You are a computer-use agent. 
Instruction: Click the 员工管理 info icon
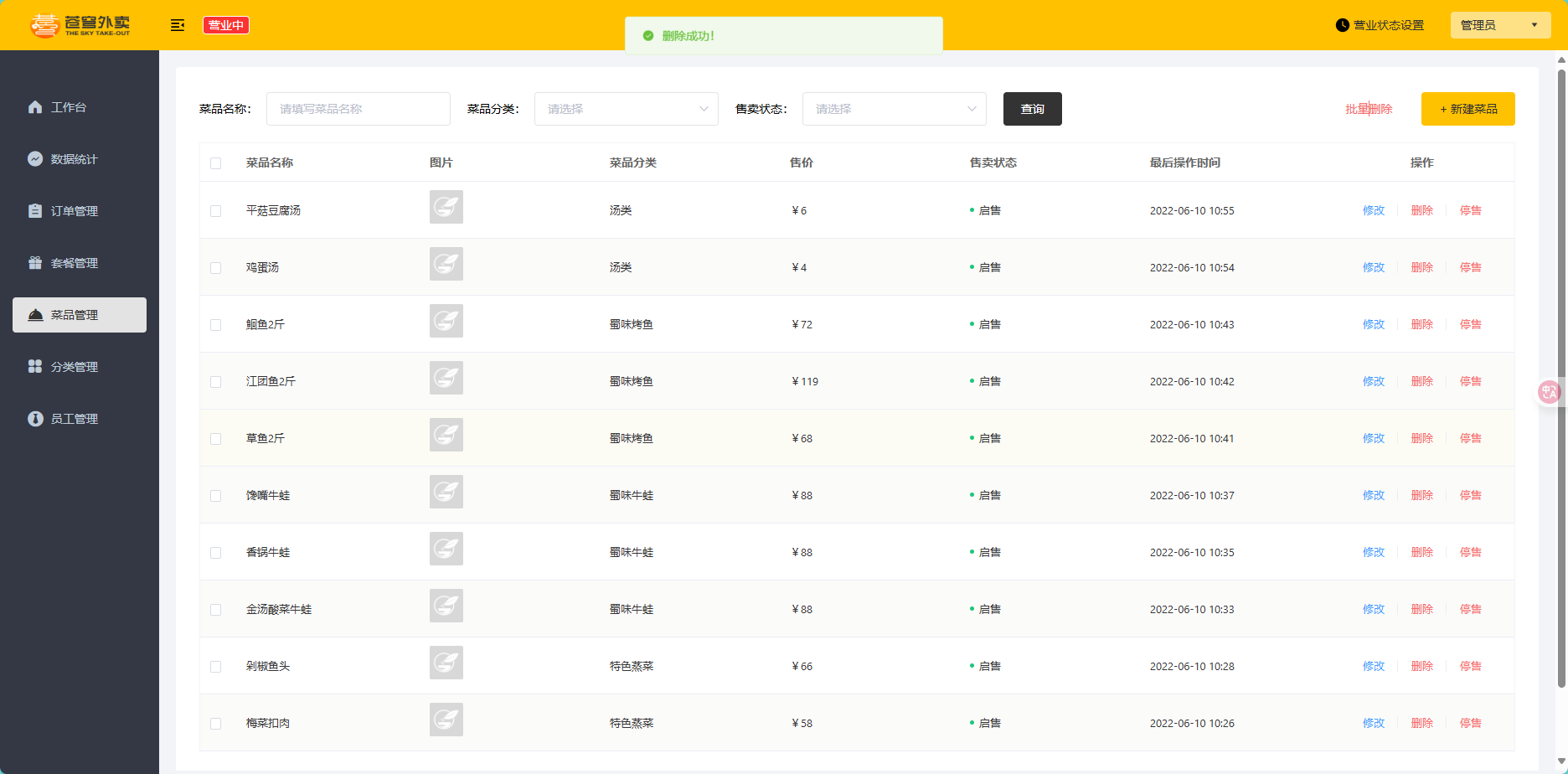(x=35, y=419)
